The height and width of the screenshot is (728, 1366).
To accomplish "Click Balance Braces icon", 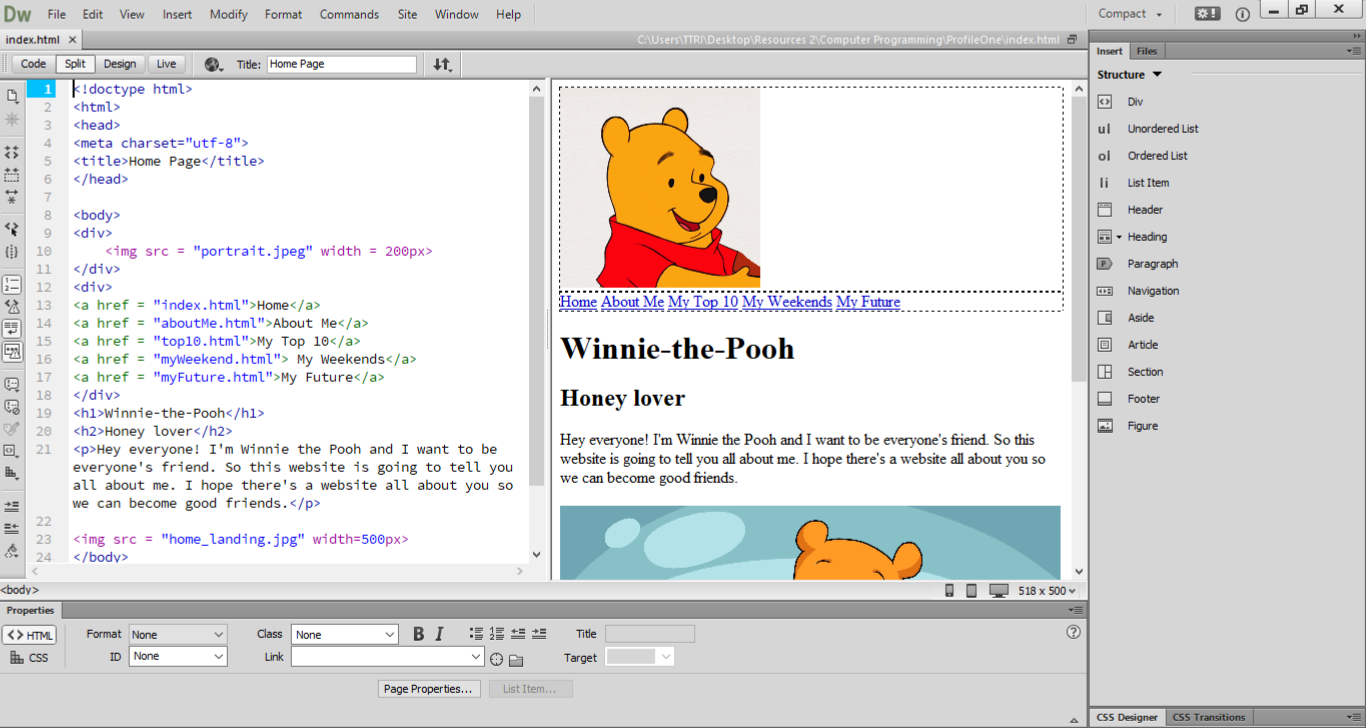I will click(x=12, y=252).
